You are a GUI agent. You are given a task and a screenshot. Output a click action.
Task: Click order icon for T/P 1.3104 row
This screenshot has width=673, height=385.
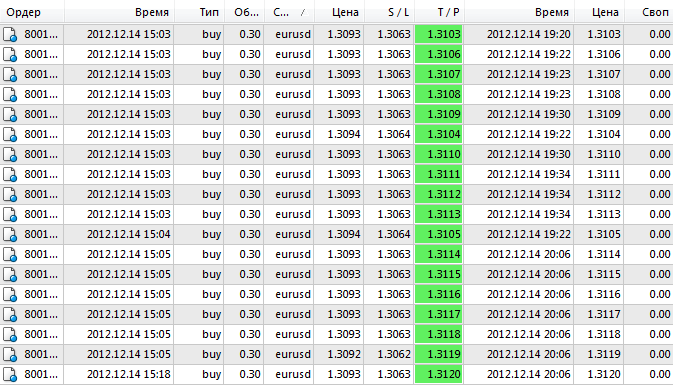click(x=10, y=134)
